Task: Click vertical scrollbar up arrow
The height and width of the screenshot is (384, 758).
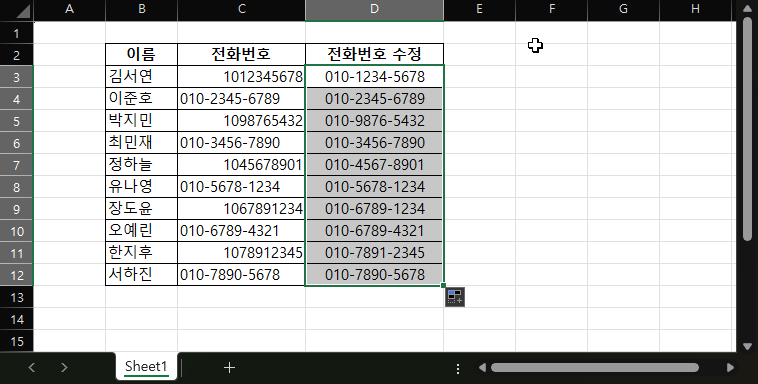Action: pos(747,9)
